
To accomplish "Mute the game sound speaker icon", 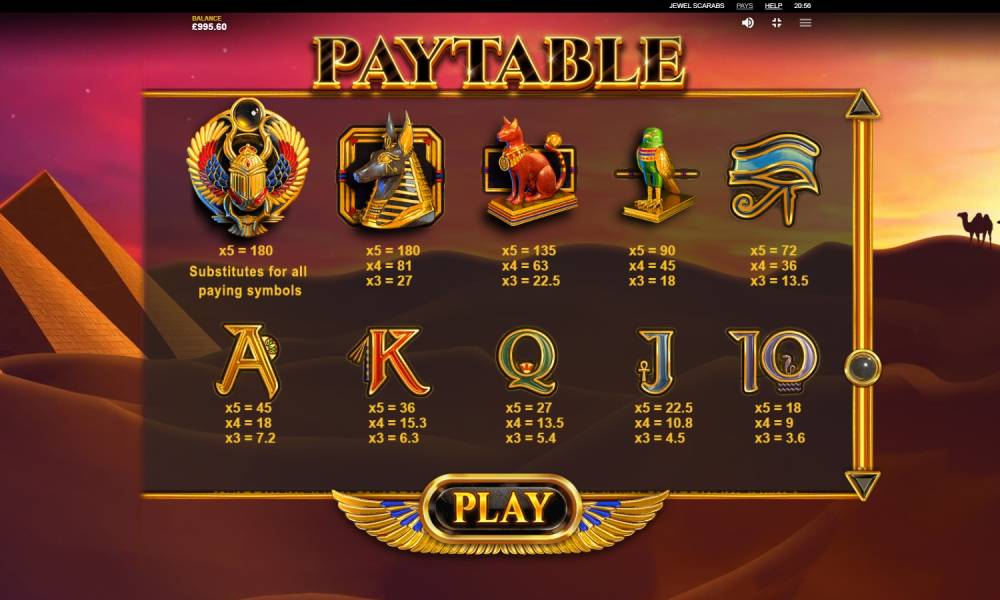I will pyautogui.click(x=747, y=23).
